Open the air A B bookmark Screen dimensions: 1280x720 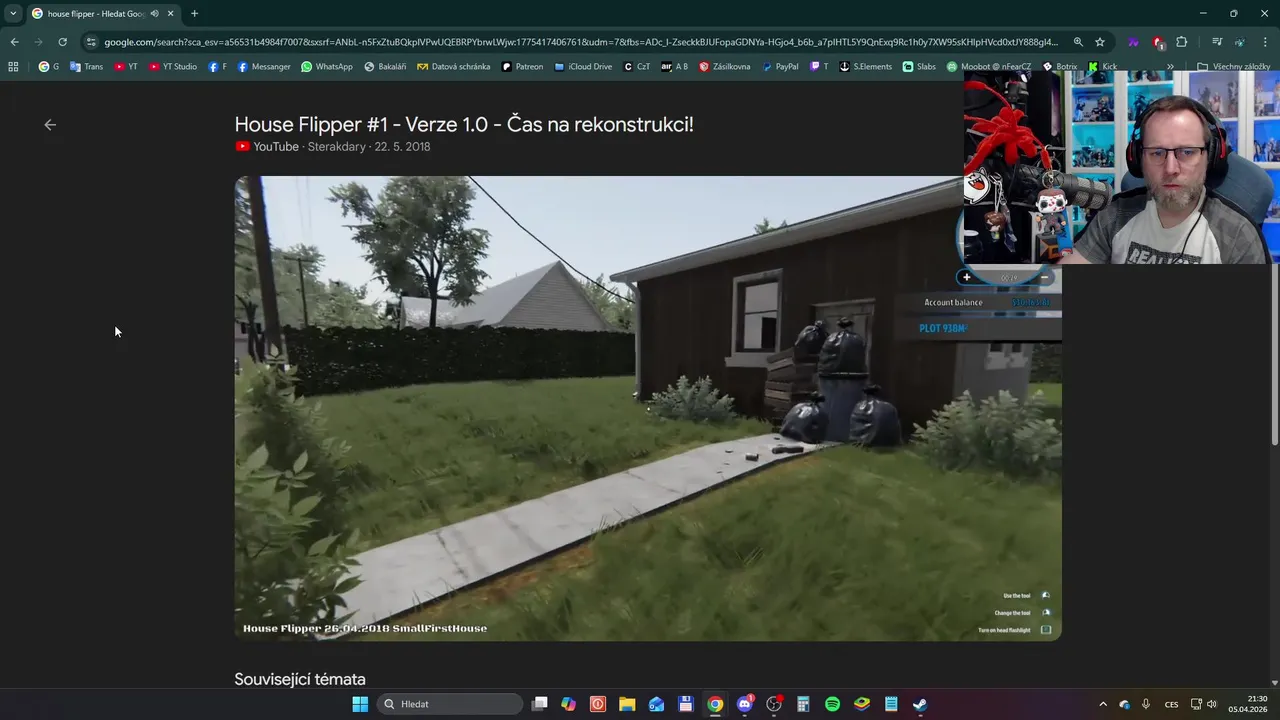click(675, 67)
